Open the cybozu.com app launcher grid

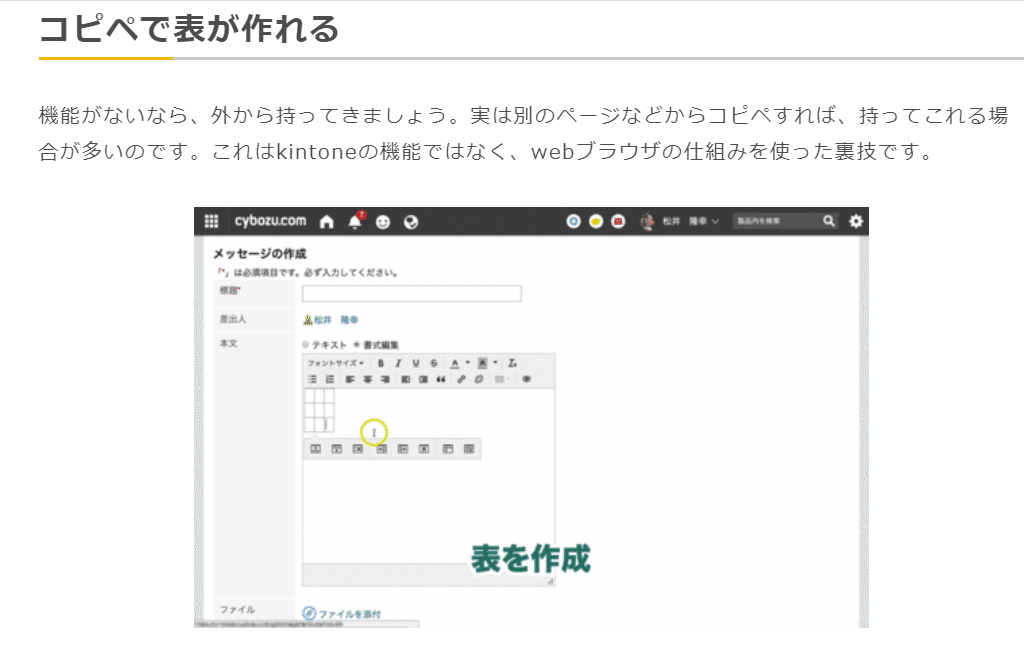pos(213,220)
